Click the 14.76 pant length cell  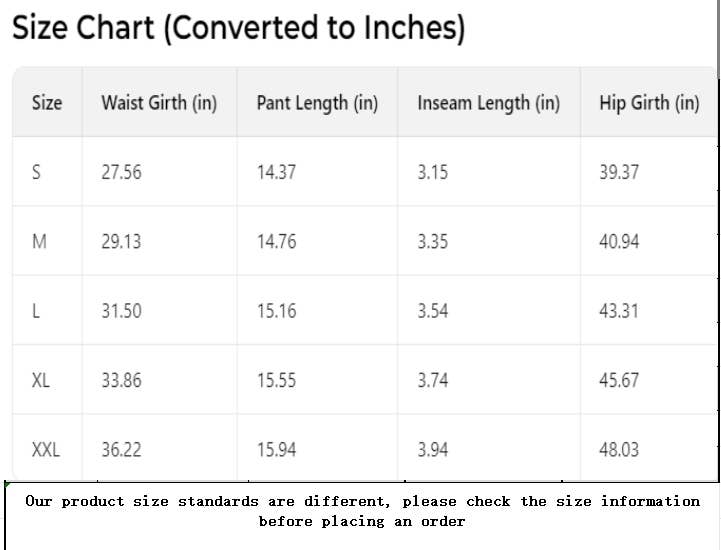click(276, 241)
